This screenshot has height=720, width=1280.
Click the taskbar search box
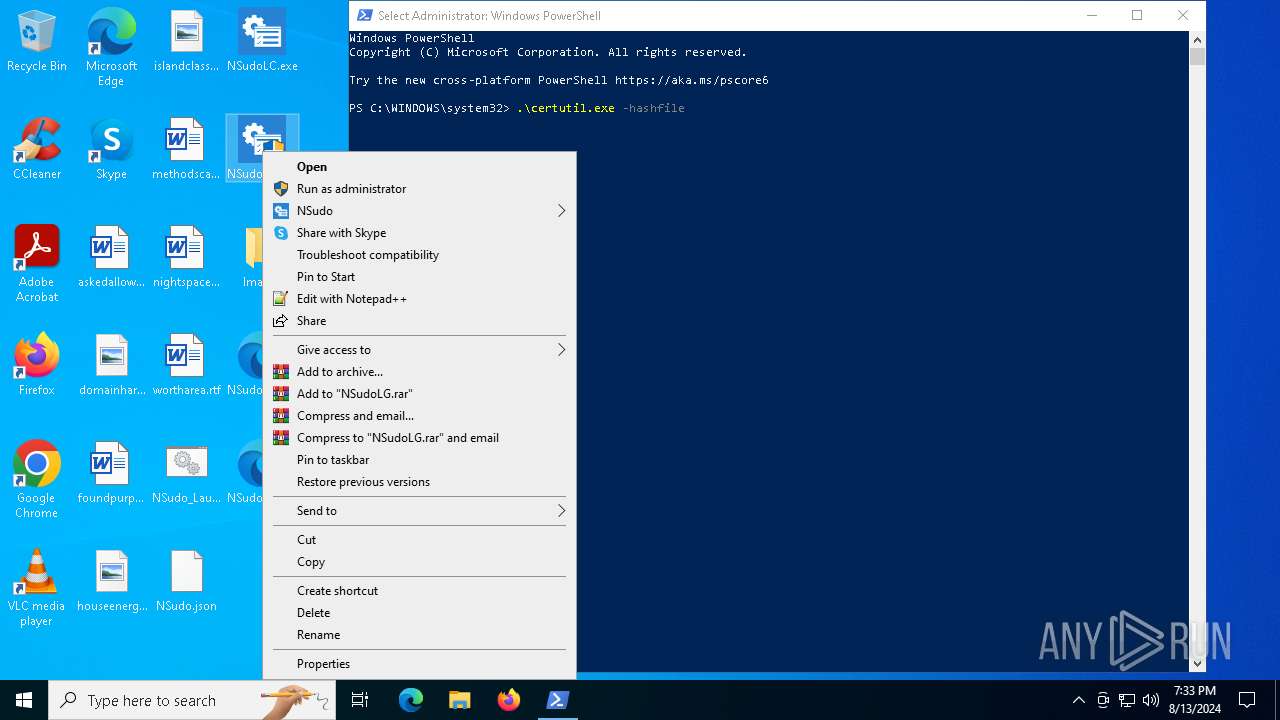[192, 700]
